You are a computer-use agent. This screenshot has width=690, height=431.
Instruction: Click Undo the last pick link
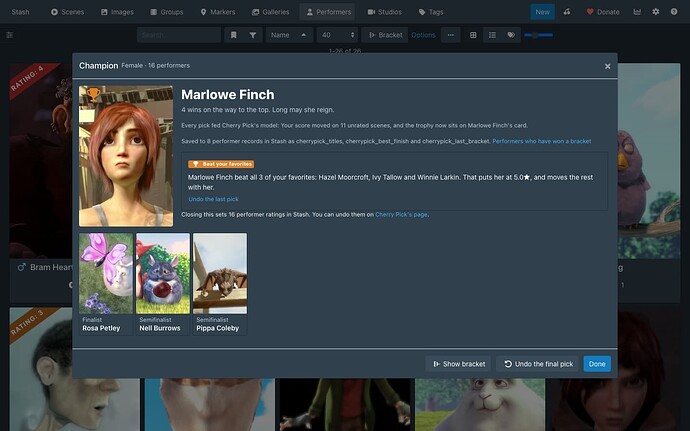tap(213, 199)
